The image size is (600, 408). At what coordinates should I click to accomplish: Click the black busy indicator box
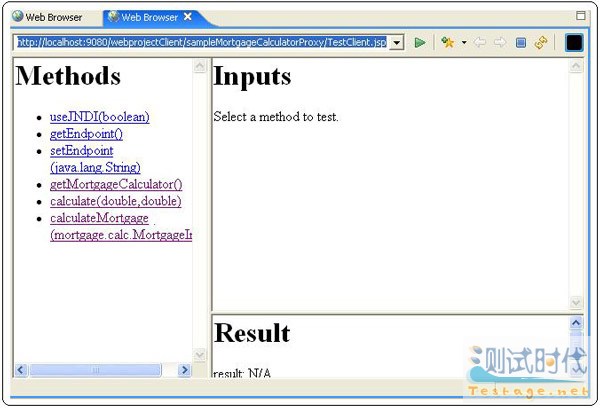click(574, 43)
